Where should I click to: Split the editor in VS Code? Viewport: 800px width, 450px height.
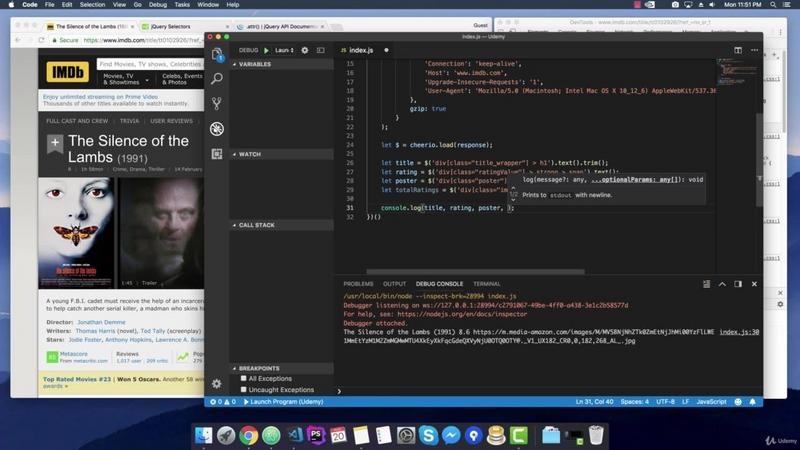[x=738, y=50]
